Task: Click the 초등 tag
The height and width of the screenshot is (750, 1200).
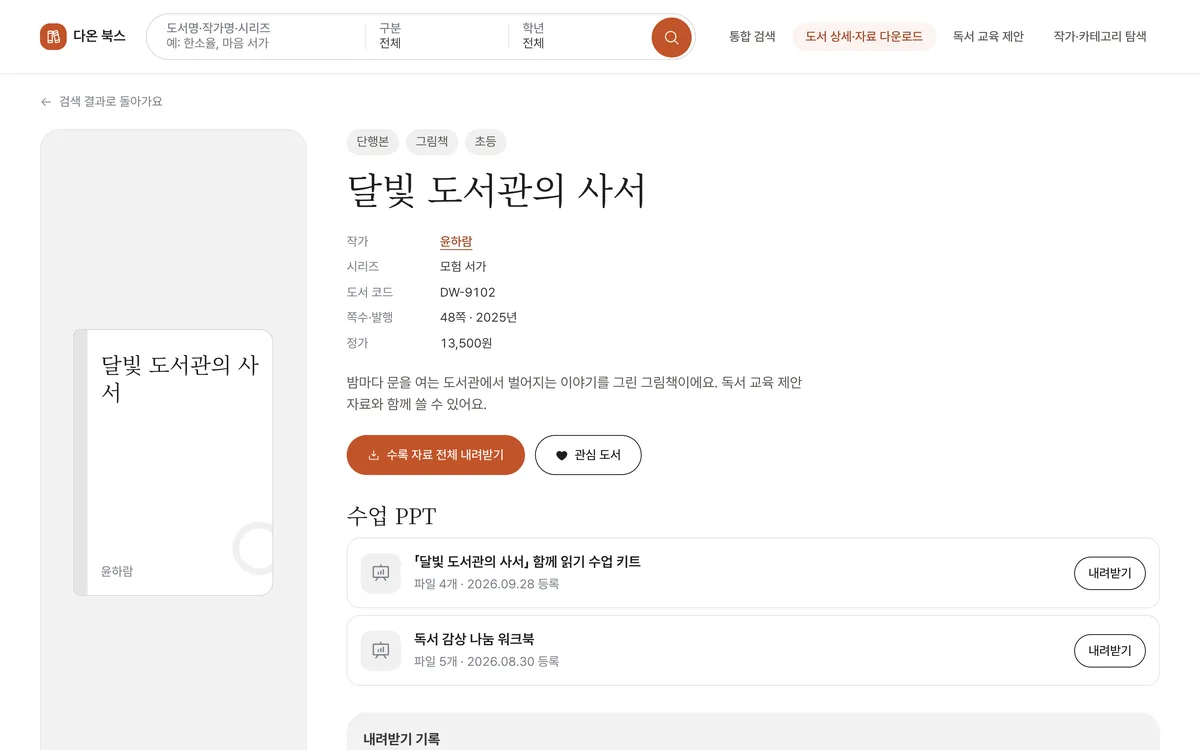Action: click(x=485, y=142)
